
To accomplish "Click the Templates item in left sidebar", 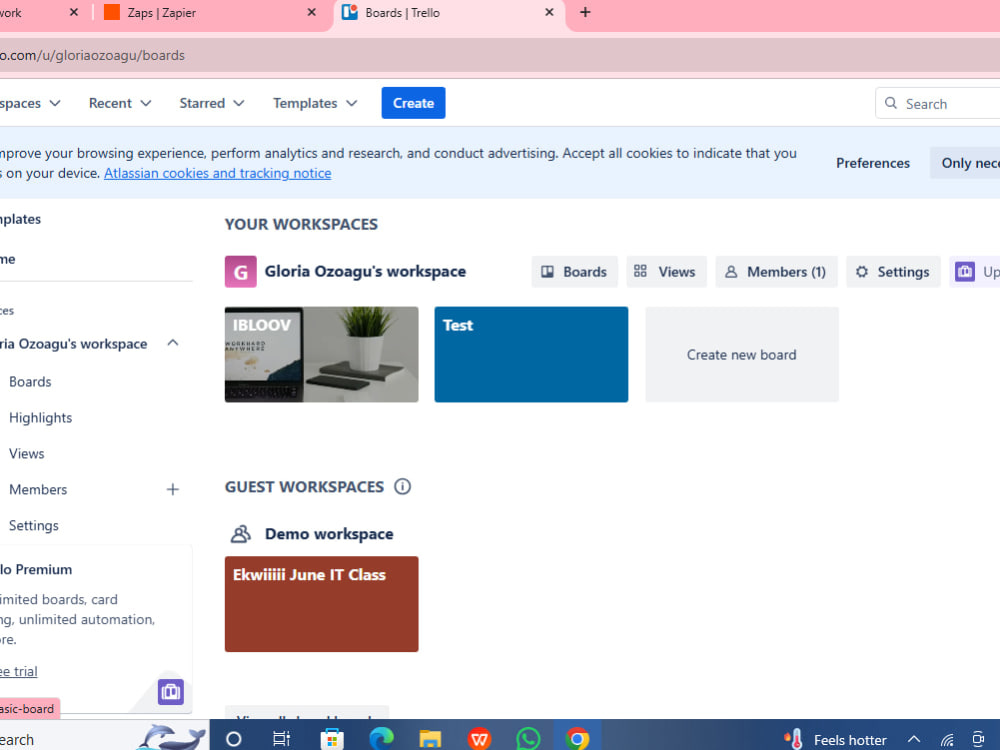I will [20, 219].
